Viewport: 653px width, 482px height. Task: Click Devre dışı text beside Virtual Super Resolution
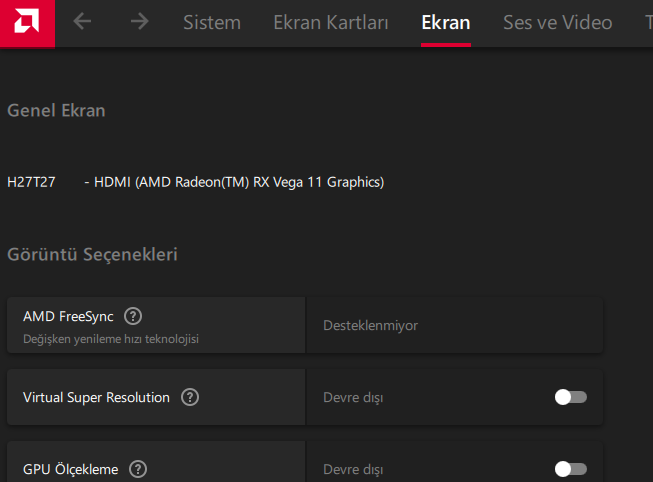(x=353, y=397)
